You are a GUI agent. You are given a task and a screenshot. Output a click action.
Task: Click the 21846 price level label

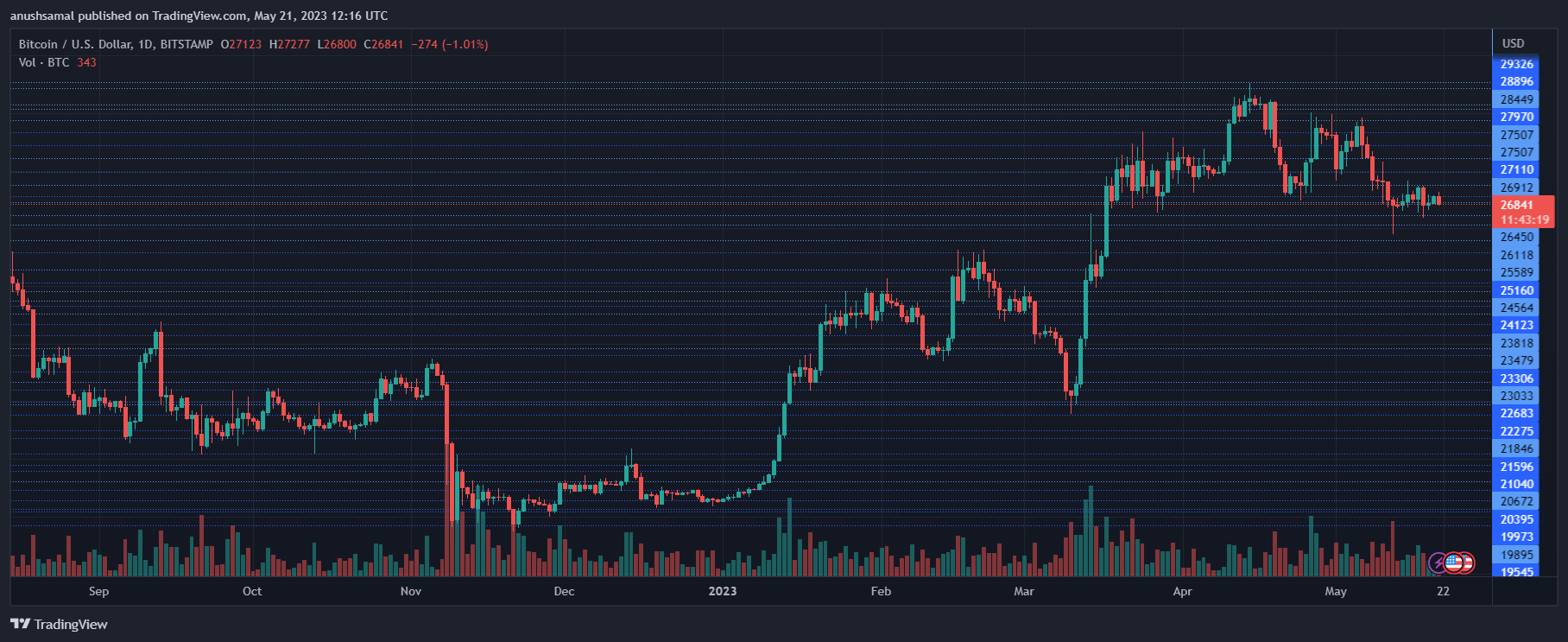[1516, 448]
